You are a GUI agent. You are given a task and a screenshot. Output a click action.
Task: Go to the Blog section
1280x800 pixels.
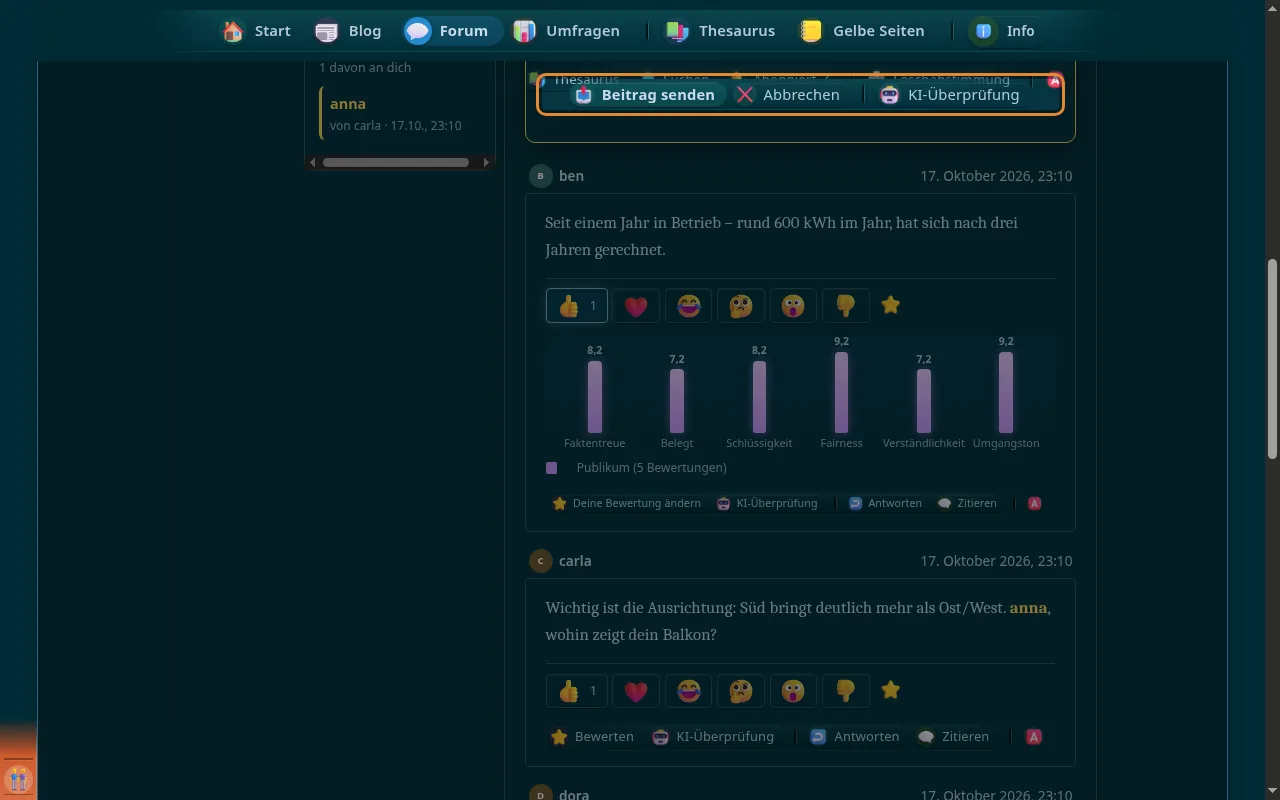point(348,31)
